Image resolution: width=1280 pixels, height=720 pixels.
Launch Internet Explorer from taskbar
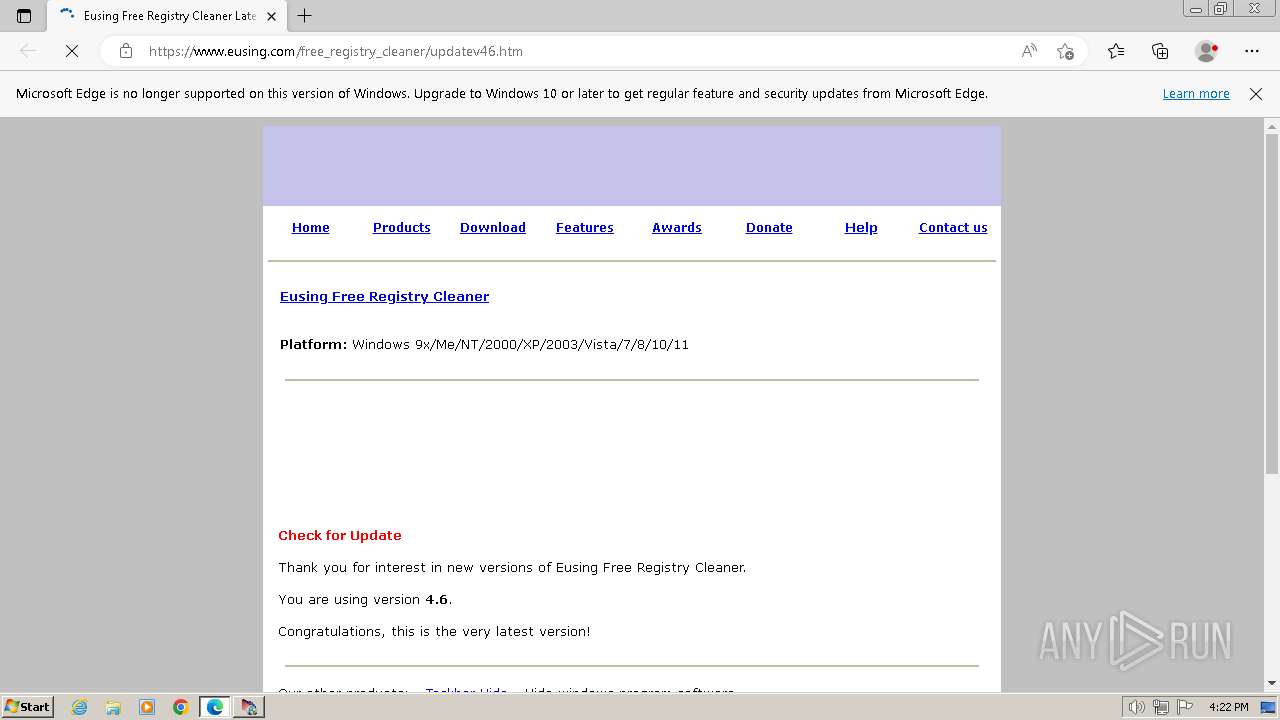coord(80,707)
